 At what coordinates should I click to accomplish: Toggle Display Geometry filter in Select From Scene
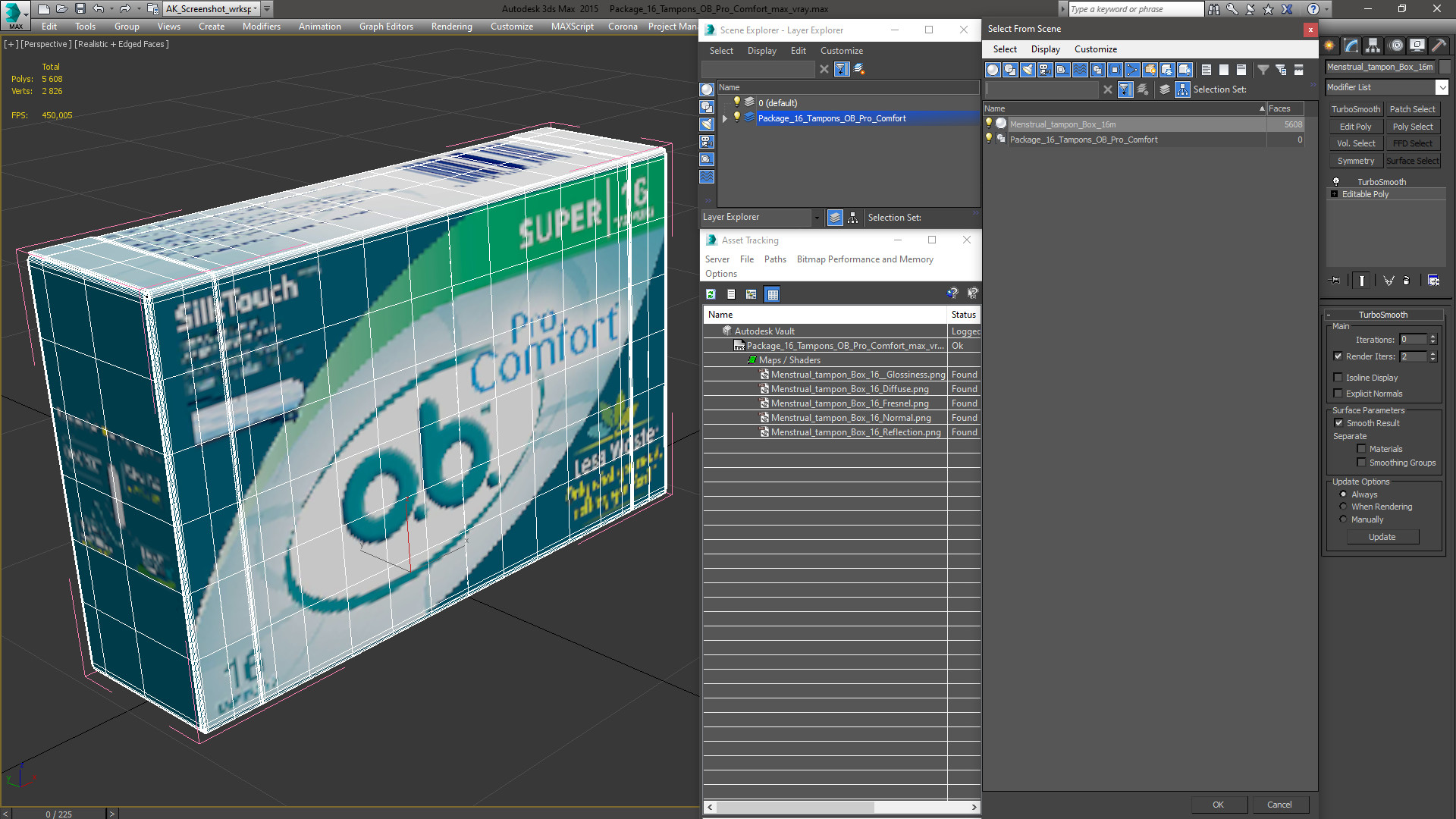coord(993,70)
